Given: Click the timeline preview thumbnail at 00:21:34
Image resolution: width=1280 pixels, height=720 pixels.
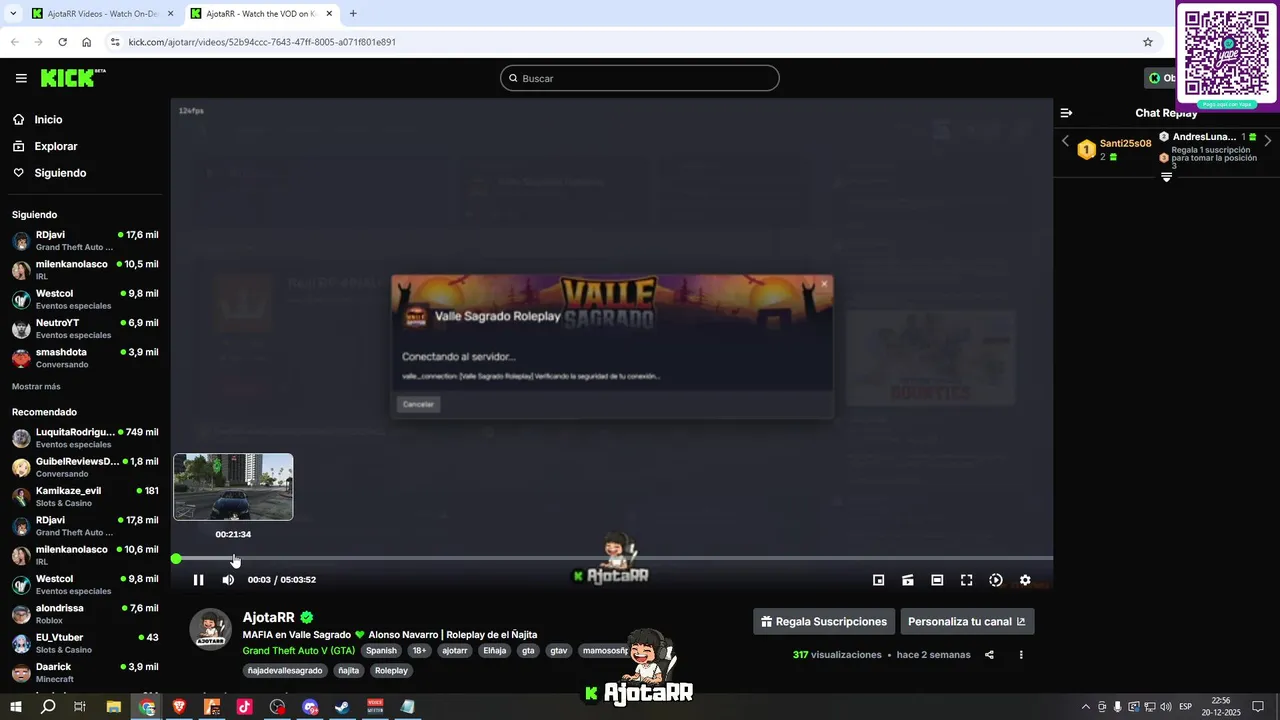Looking at the screenshot, I should pyautogui.click(x=233, y=487).
